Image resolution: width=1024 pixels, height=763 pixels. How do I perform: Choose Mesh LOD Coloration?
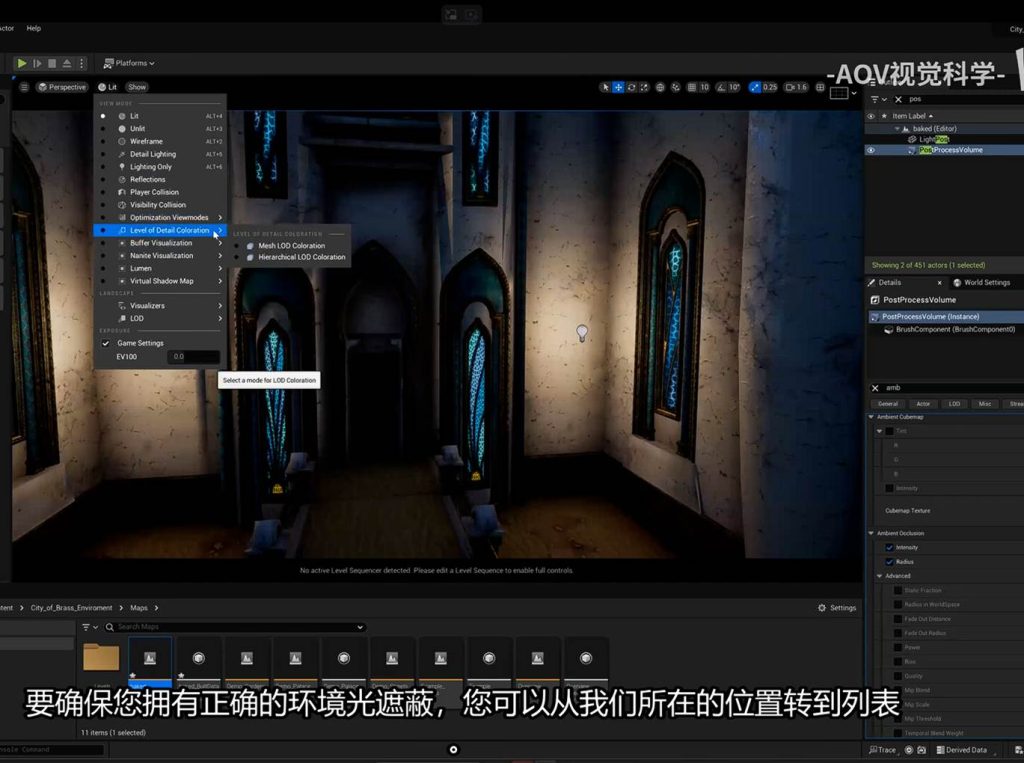[x=291, y=245]
